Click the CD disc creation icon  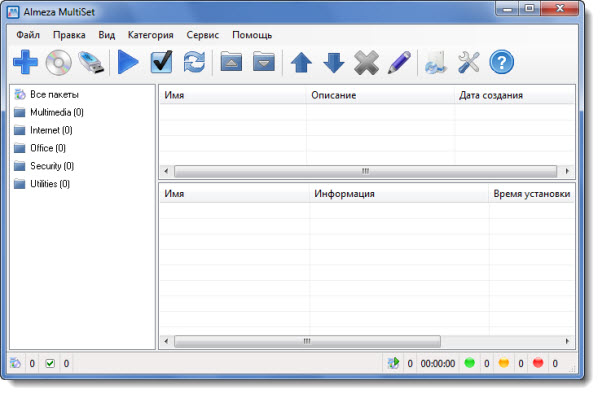[59, 62]
